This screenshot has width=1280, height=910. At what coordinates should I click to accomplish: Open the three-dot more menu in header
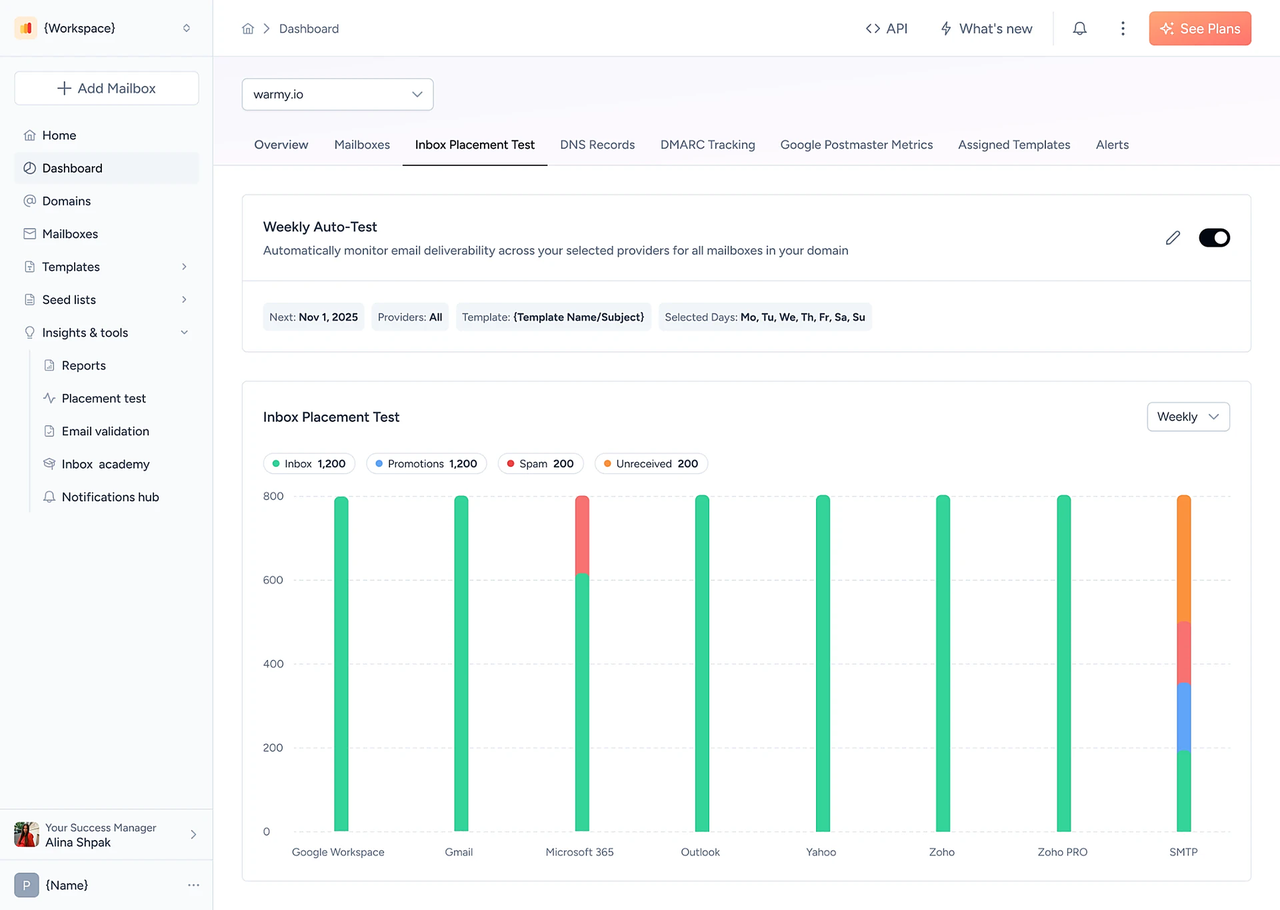coord(1123,29)
